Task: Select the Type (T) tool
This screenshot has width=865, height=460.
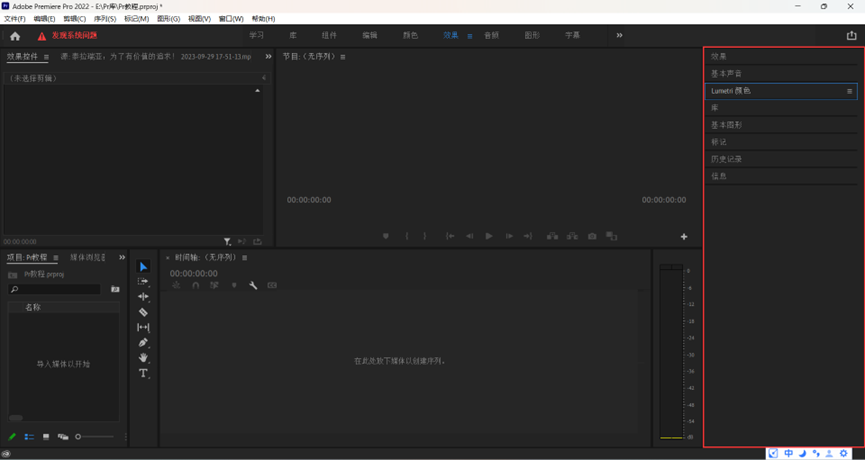Action: (x=143, y=373)
